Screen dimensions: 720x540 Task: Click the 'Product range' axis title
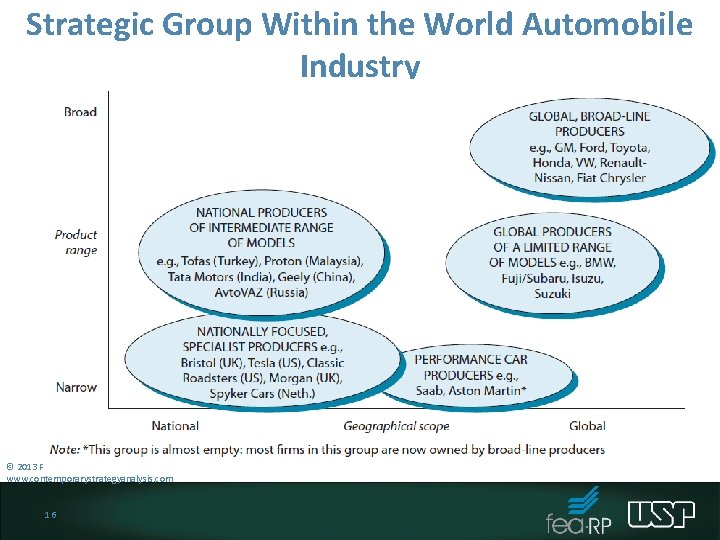pyautogui.click(x=76, y=242)
